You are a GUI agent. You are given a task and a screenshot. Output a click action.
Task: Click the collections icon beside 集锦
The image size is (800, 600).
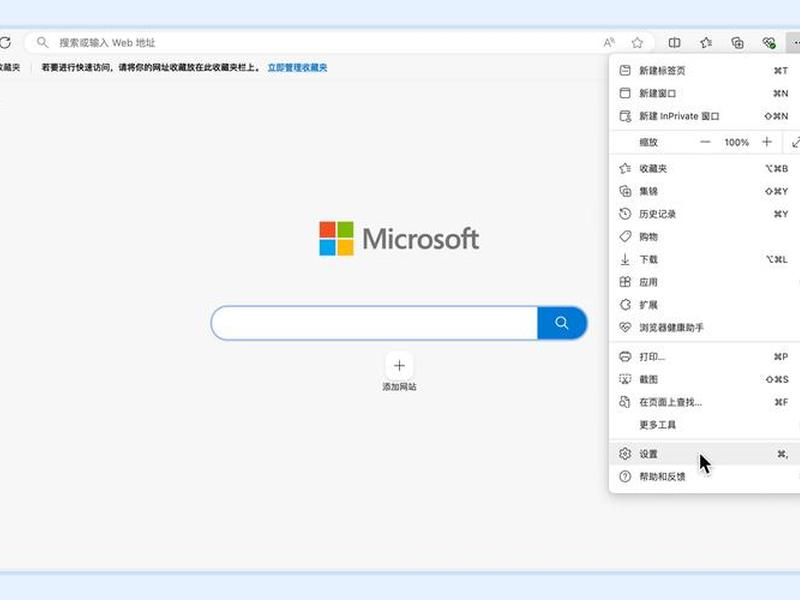click(x=625, y=191)
